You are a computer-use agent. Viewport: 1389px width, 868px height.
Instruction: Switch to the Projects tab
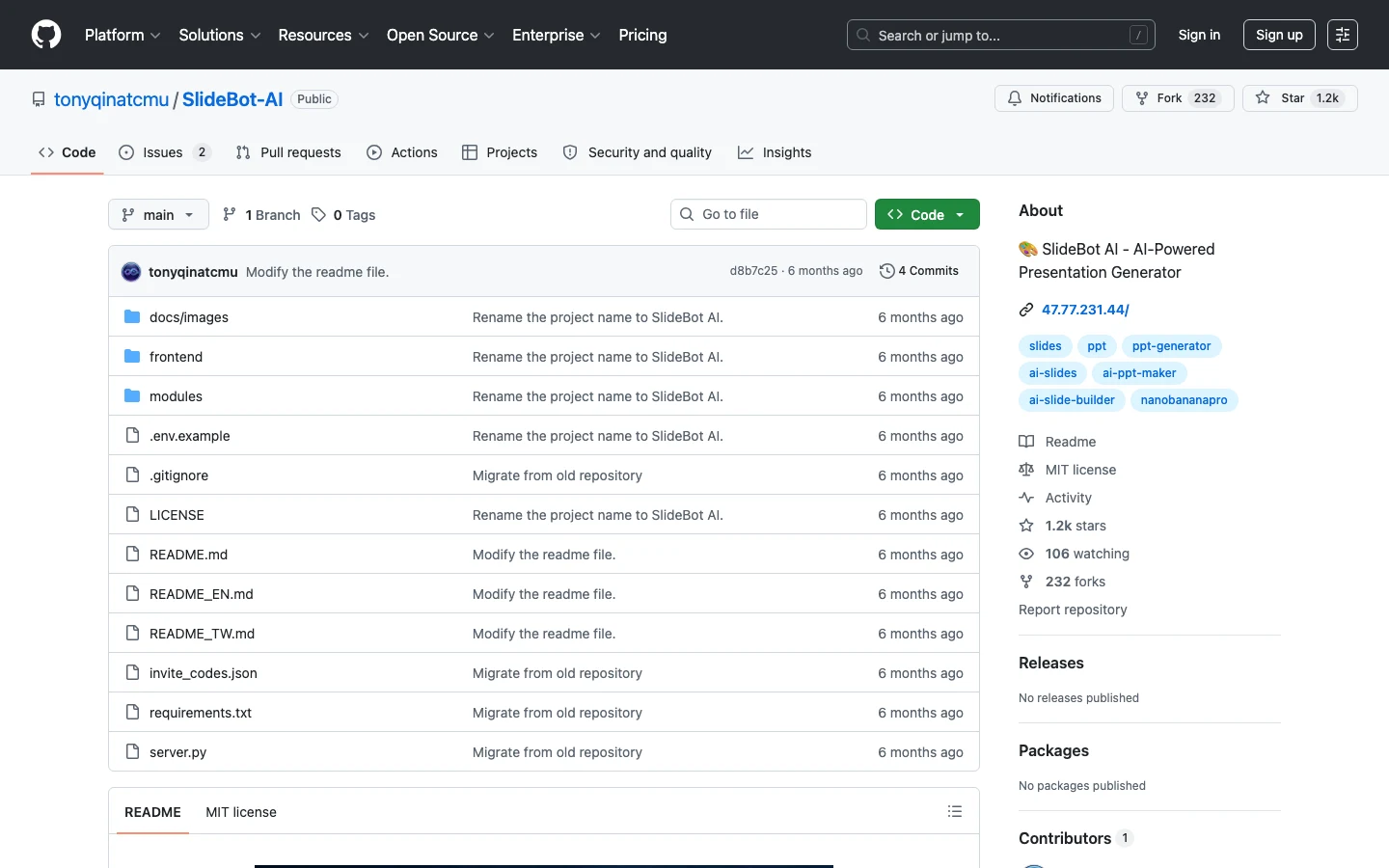(500, 152)
